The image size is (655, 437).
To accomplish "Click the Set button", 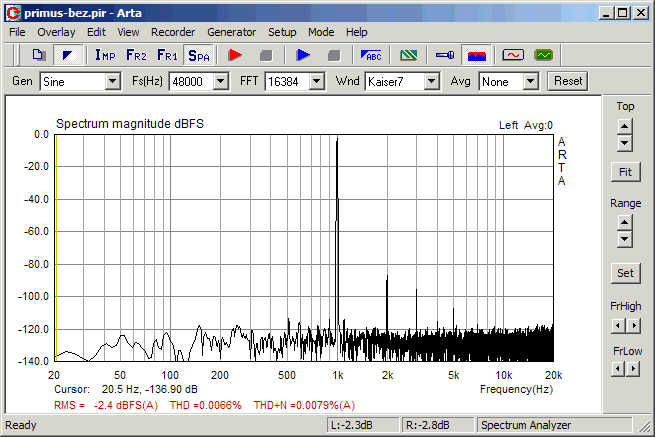I will (625, 273).
